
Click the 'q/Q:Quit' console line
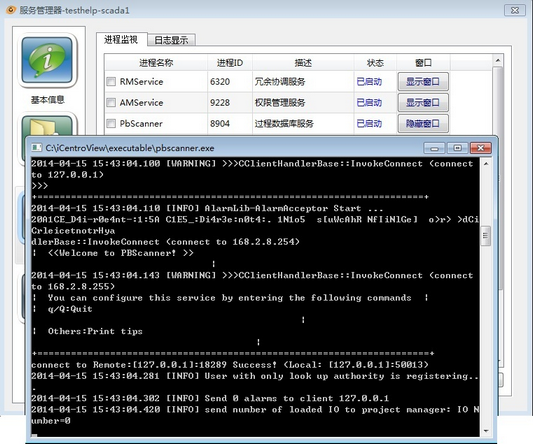[70, 309]
